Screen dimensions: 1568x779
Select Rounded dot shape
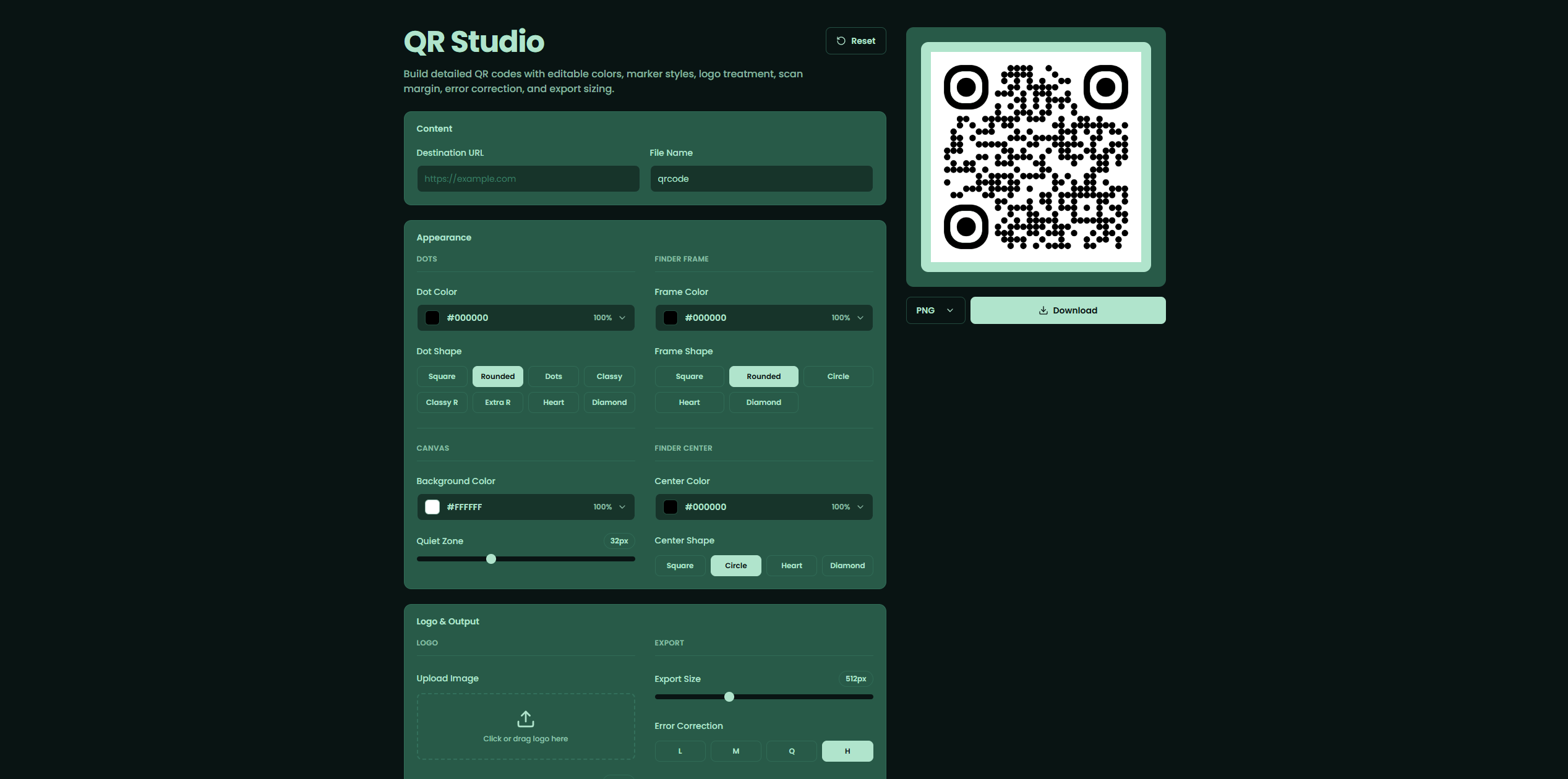point(497,377)
